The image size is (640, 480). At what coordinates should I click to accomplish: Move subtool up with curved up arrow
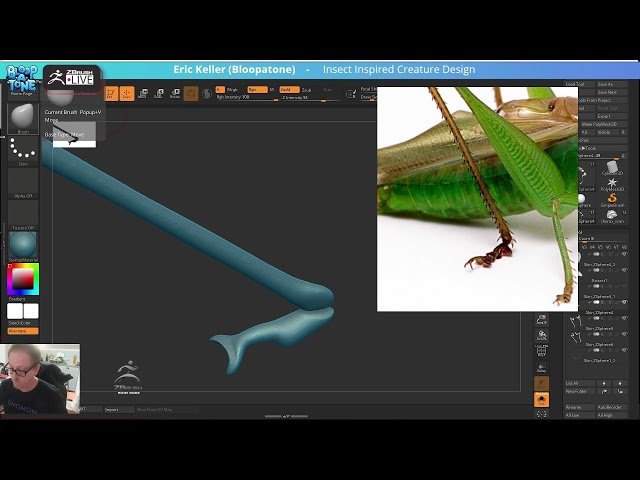(604, 391)
